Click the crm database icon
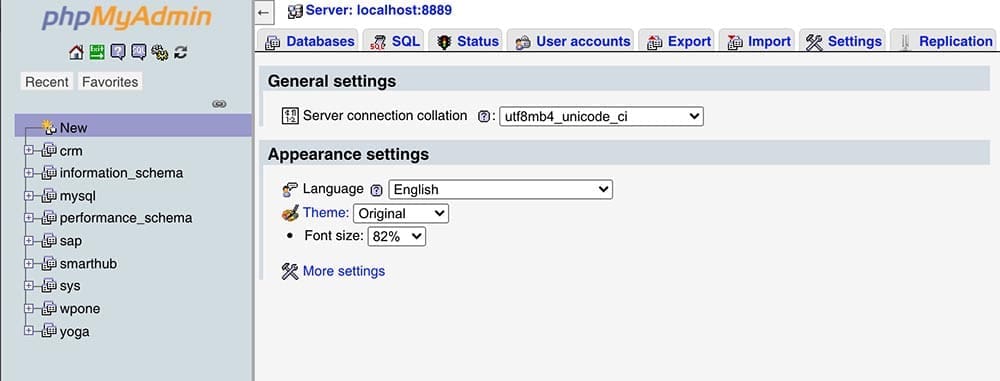 tap(49, 151)
